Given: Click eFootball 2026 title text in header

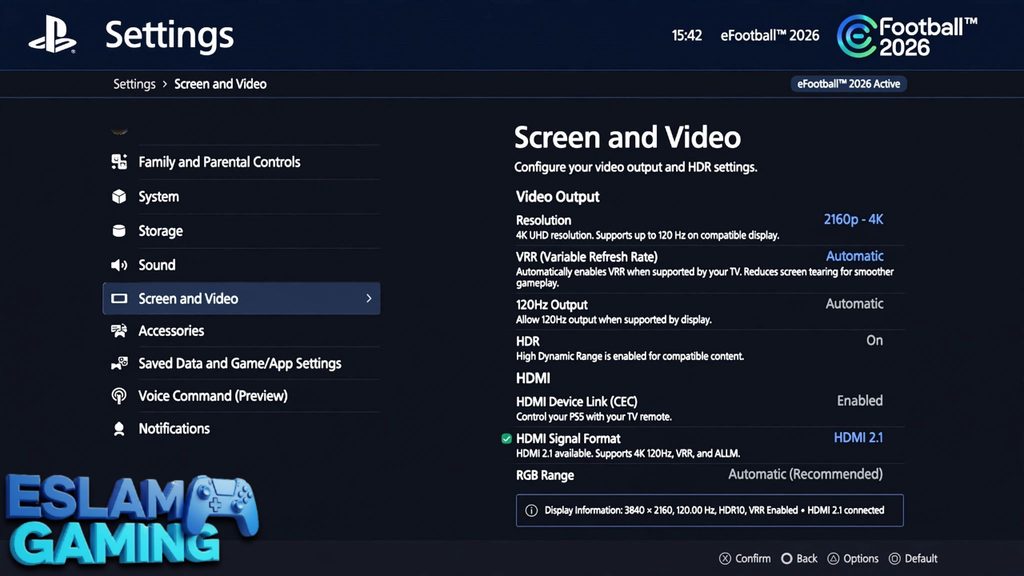Looking at the screenshot, I should [x=769, y=35].
